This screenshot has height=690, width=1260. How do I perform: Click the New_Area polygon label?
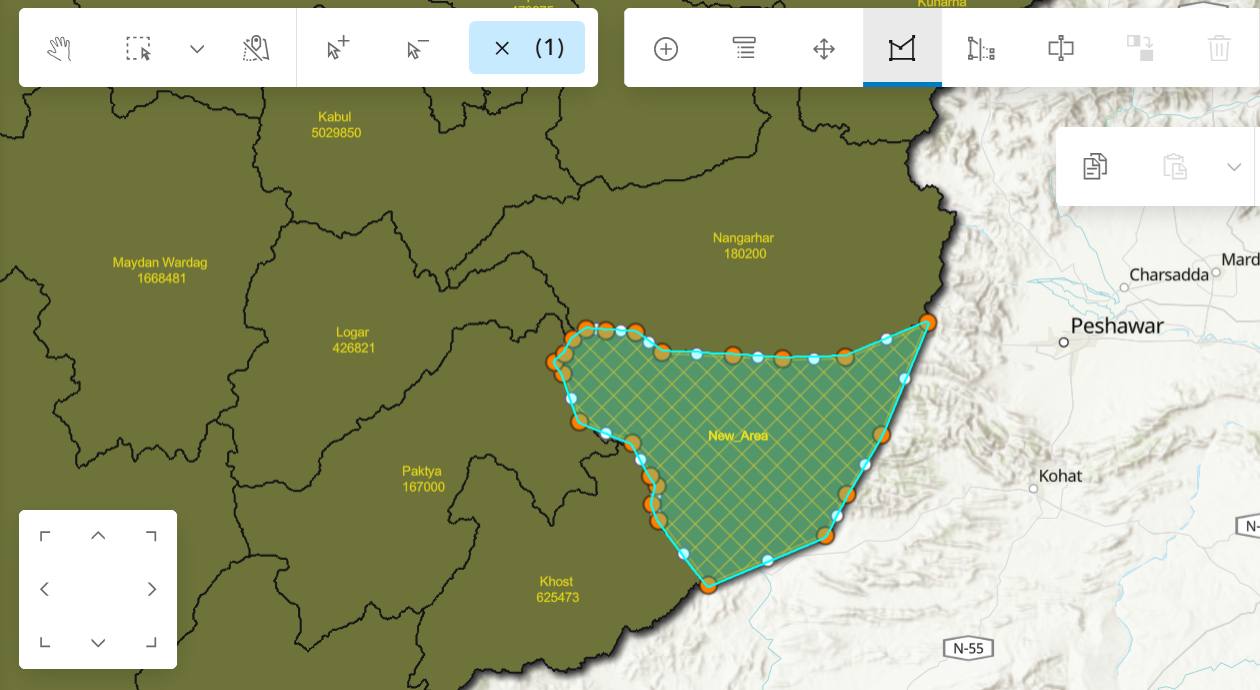pos(739,435)
